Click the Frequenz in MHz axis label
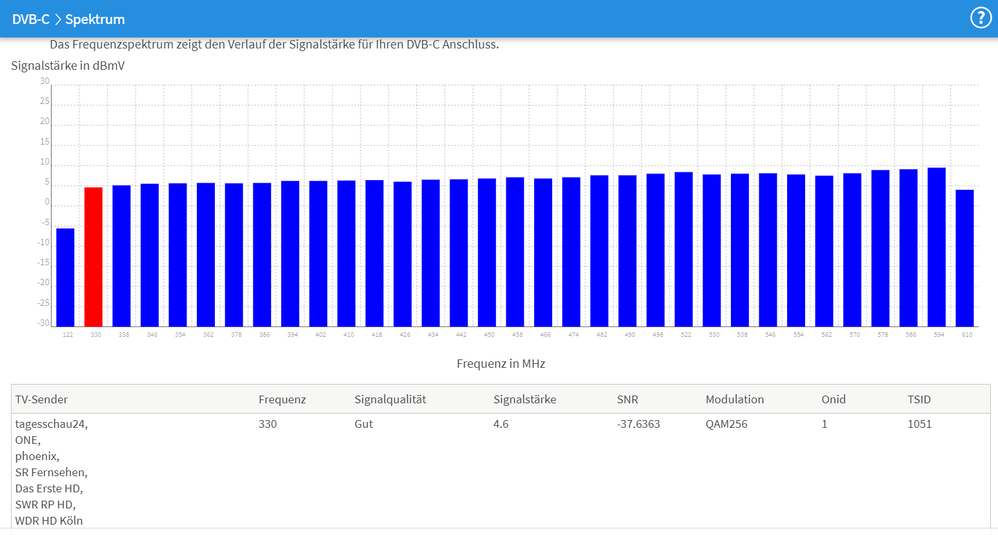Viewport: 998px width, 535px height. click(x=501, y=364)
